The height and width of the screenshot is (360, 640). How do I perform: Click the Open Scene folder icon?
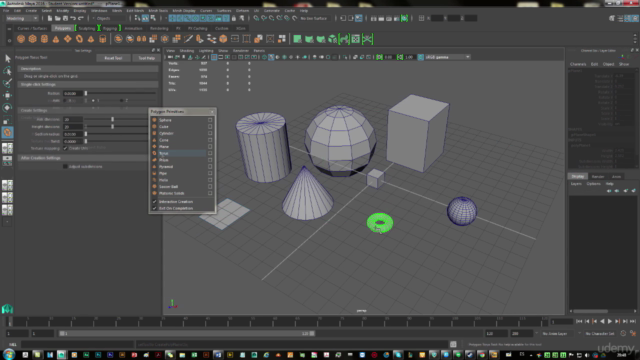(x=58, y=18)
